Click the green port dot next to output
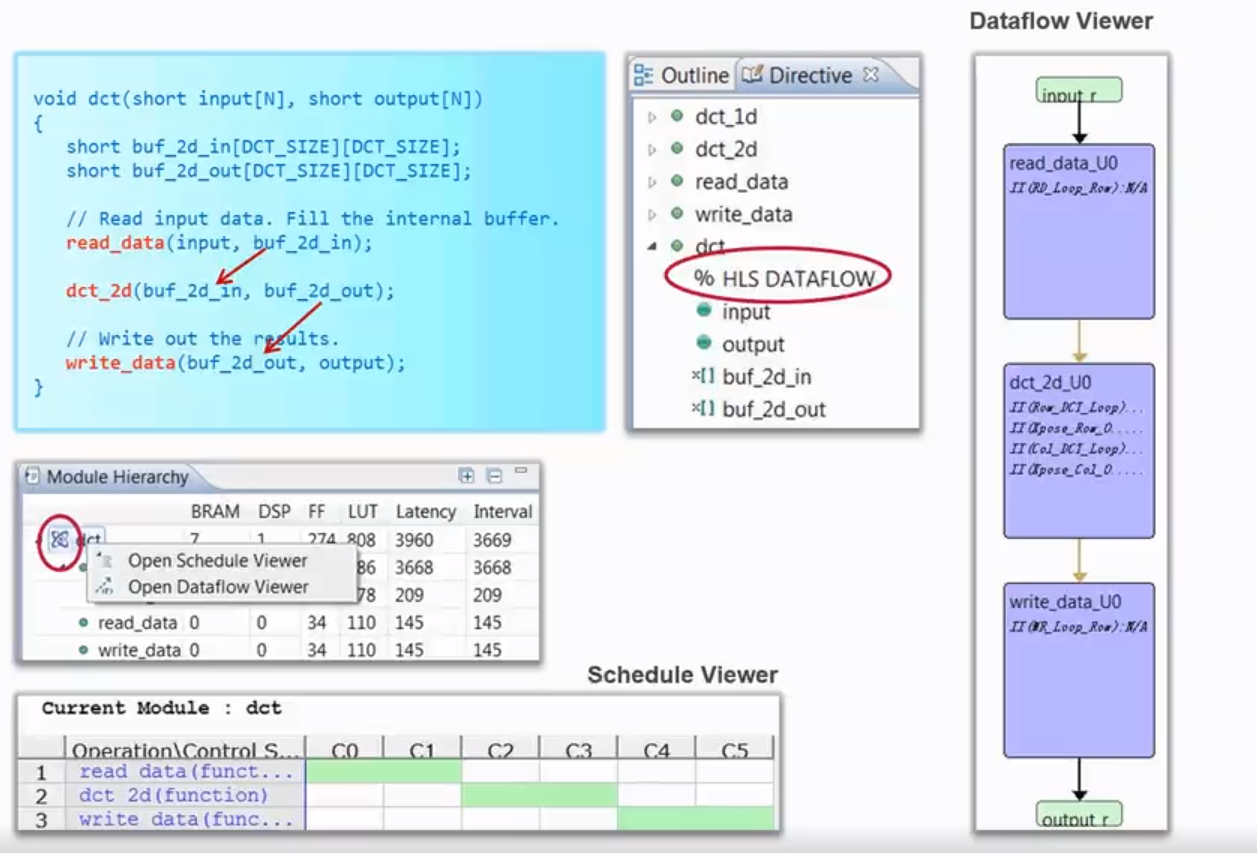The image size is (1257, 853). 705,344
